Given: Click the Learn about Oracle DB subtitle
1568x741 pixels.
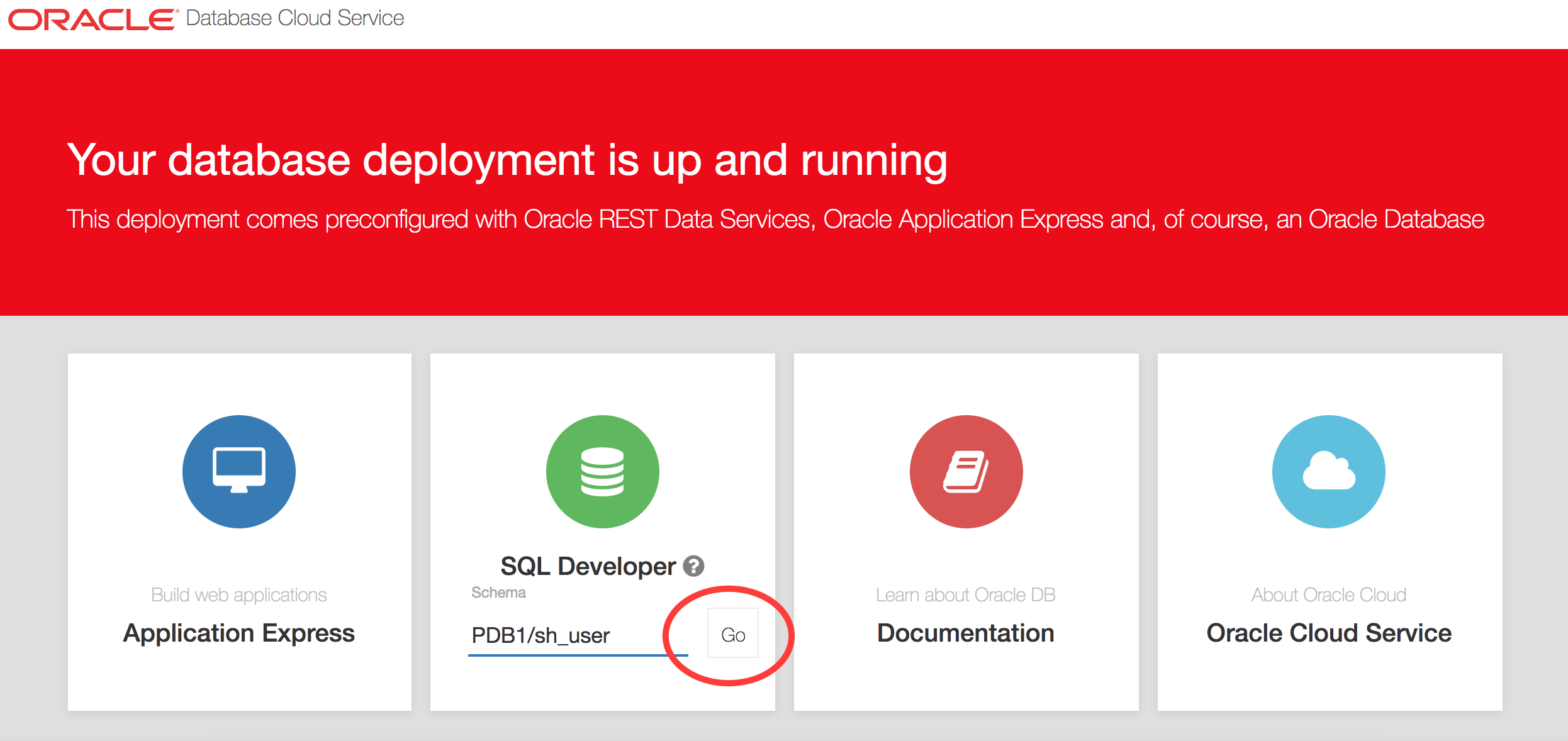Looking at the screenshot, I should (x=965, y=595).
